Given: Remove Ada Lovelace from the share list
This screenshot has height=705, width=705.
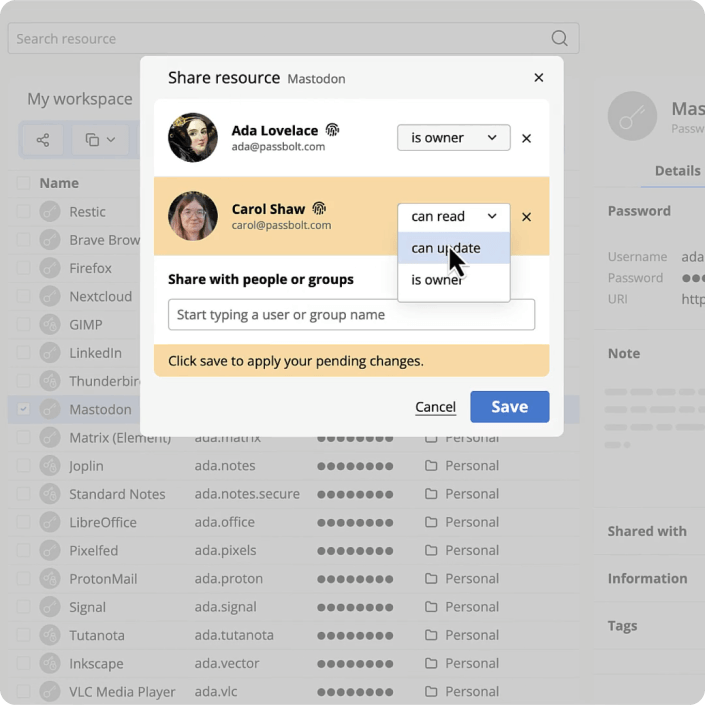Looking at the screenshot, I should 526,138.
